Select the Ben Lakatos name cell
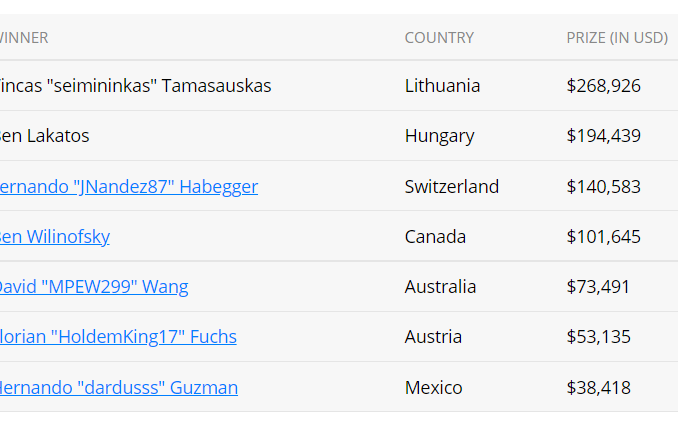678x429 pixels. point(45,136)
